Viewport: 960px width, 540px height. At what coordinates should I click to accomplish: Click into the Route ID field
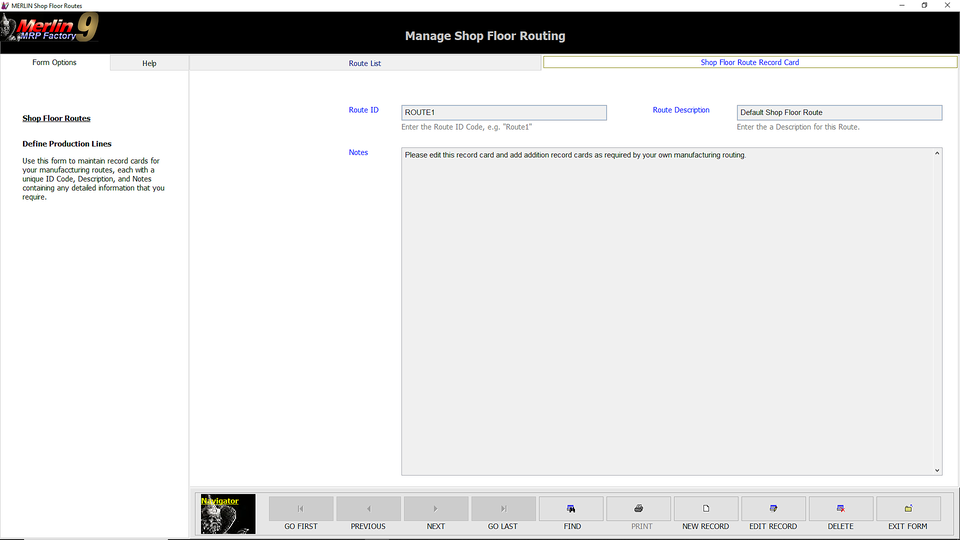[504, 113]
